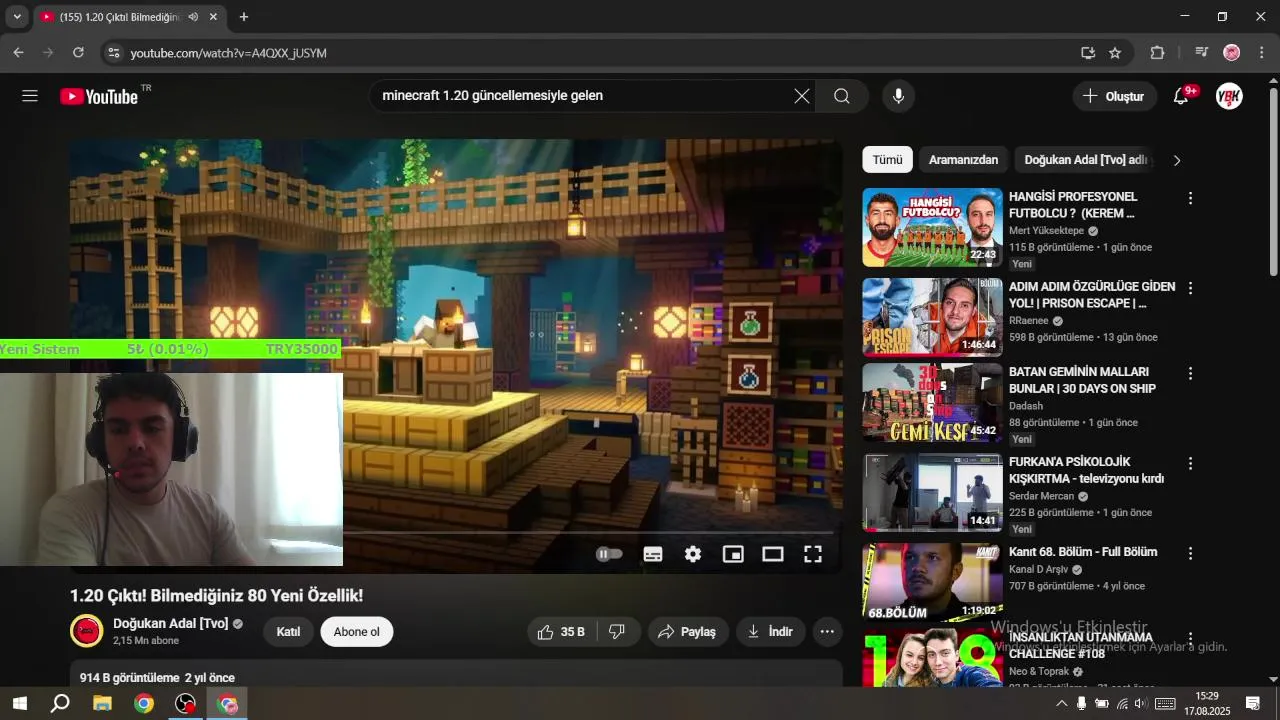This screenshot has width=1280, height=720.
Task: Open options for İNSANLIKTAN UTANMAMA CHALLENGE video
Action: 1190,638
